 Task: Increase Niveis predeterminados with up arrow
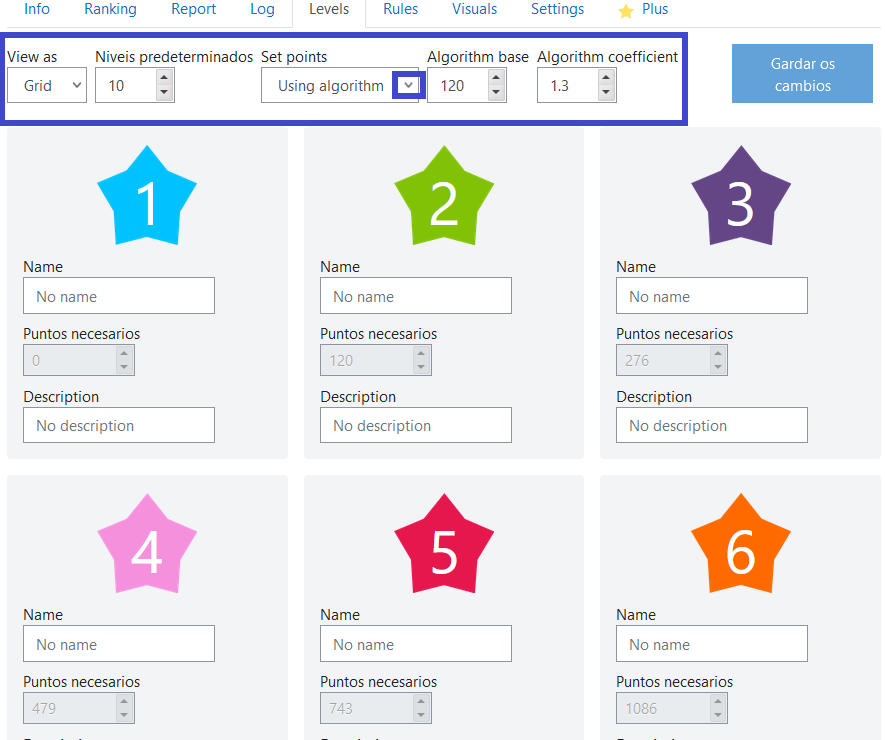pos(165,78)
